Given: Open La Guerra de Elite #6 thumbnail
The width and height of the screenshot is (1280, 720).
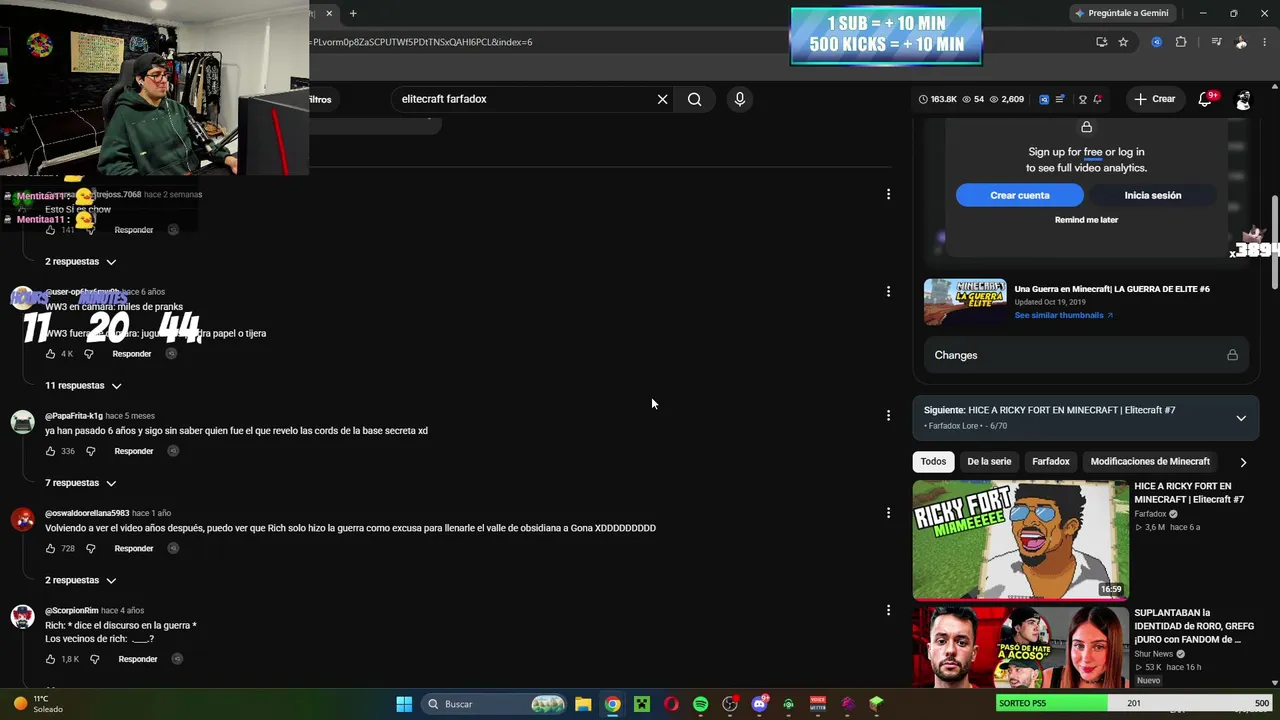Looking at the screenshot, I should click(965, 302).
